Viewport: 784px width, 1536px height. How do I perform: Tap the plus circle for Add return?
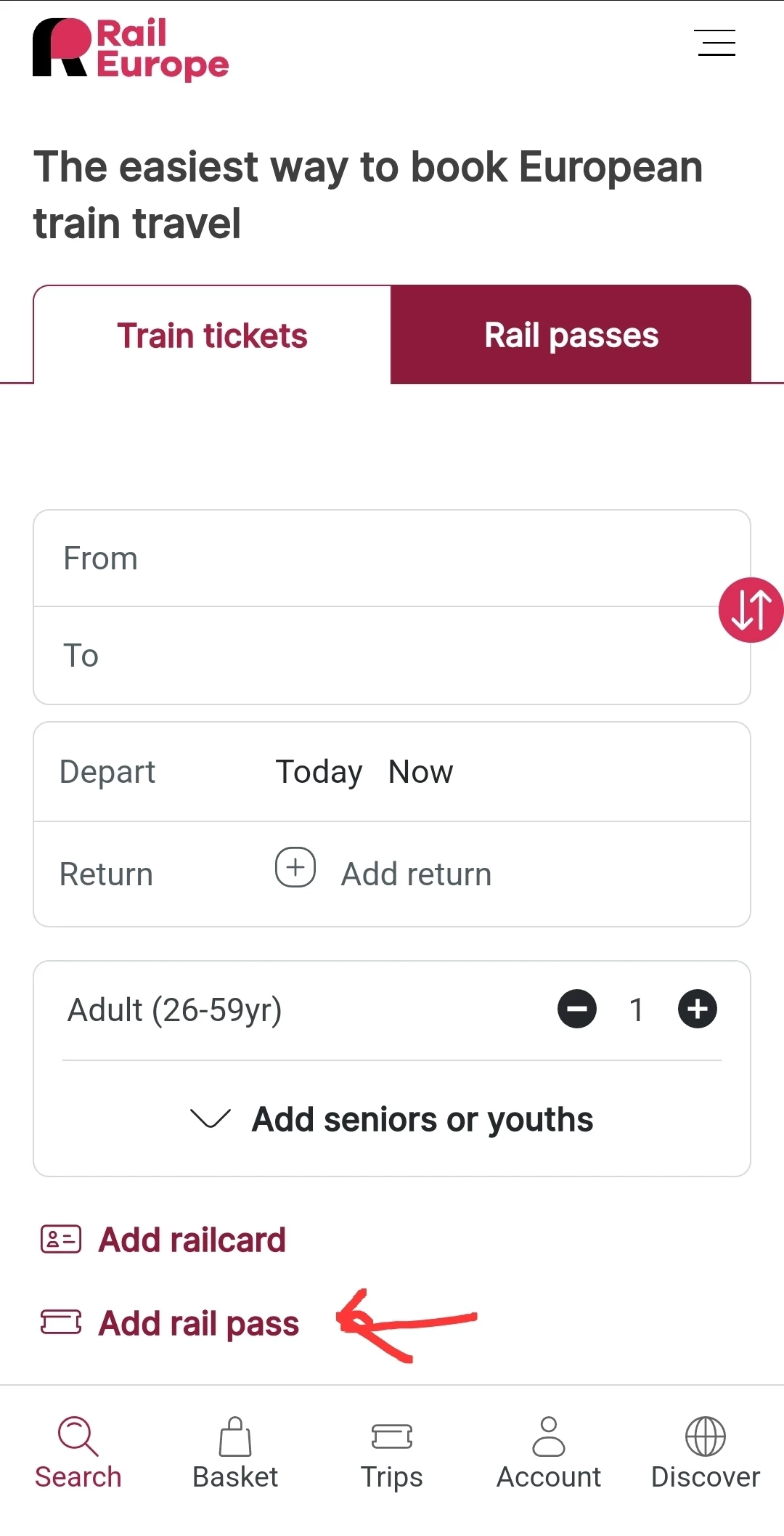[x=295, y=867]
